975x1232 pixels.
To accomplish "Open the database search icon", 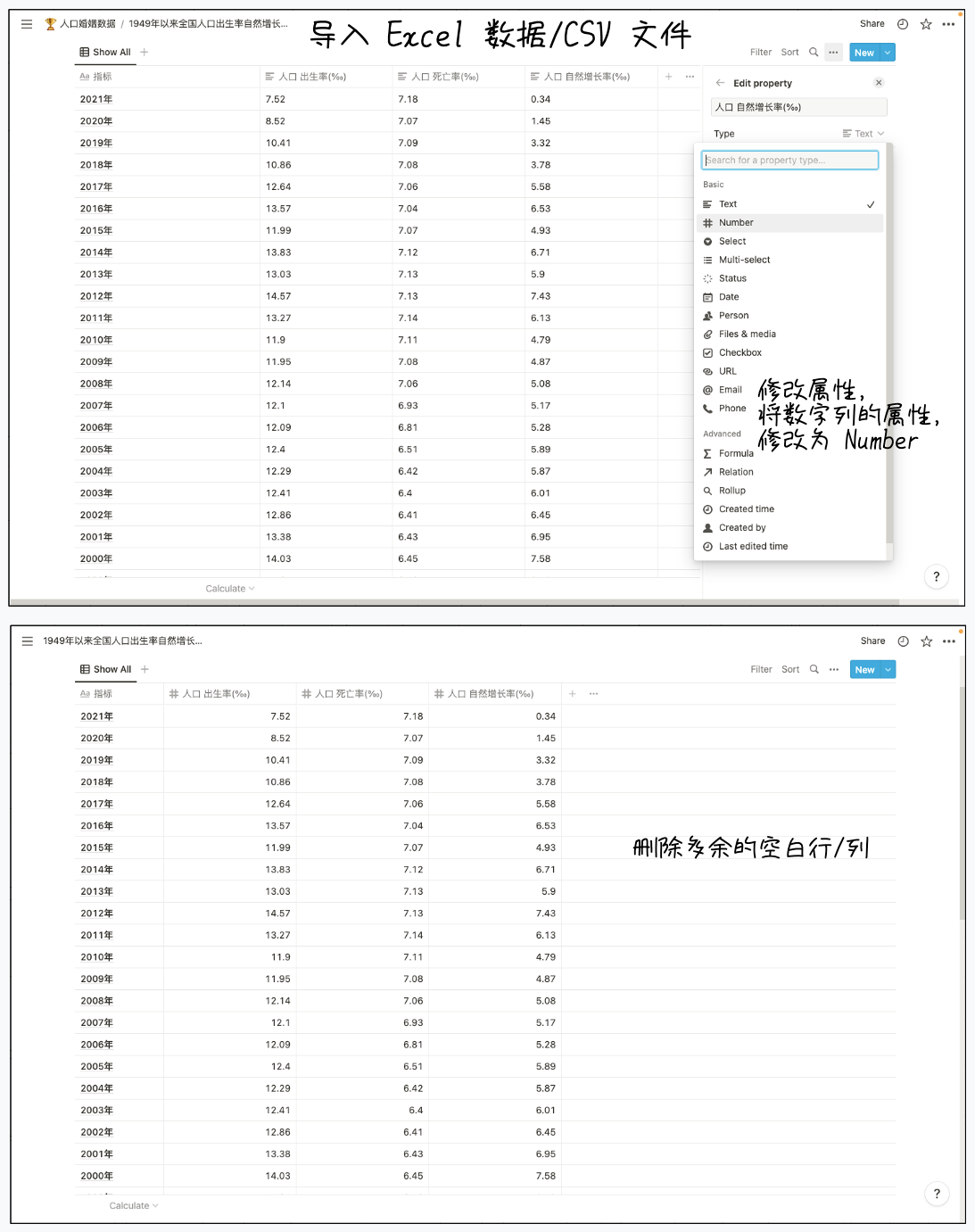I will click(x=813, y=53).
